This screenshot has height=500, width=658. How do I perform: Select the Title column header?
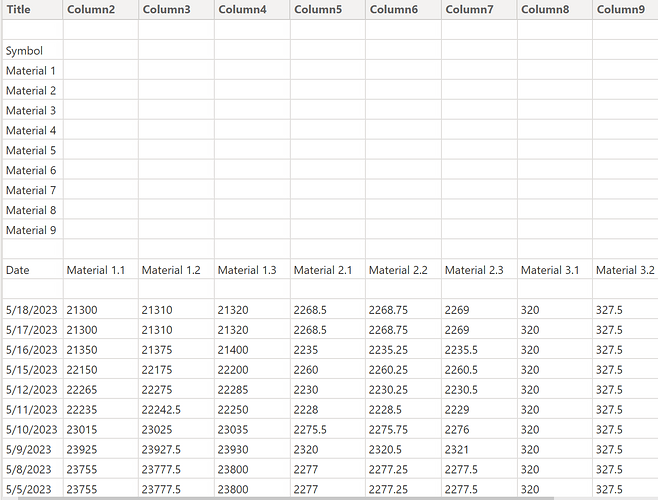tap(32, 9)
